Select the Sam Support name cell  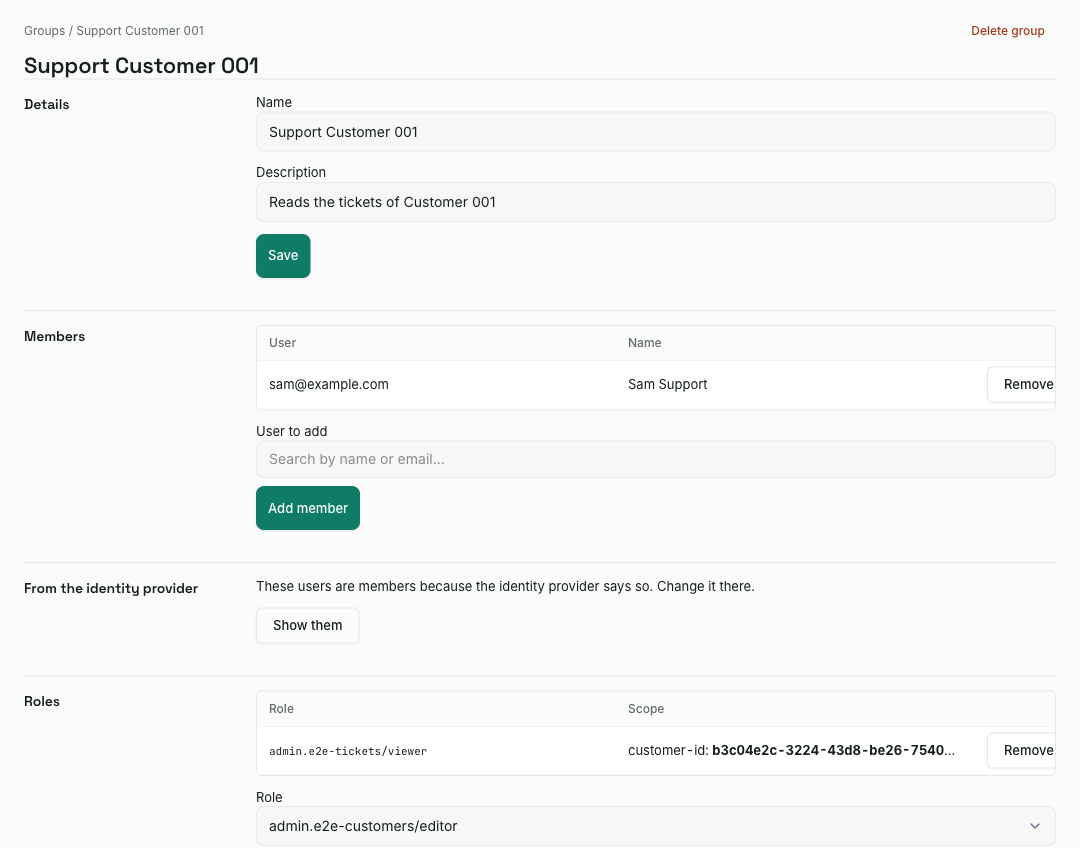pyautogui.click(x=667, y=384)
